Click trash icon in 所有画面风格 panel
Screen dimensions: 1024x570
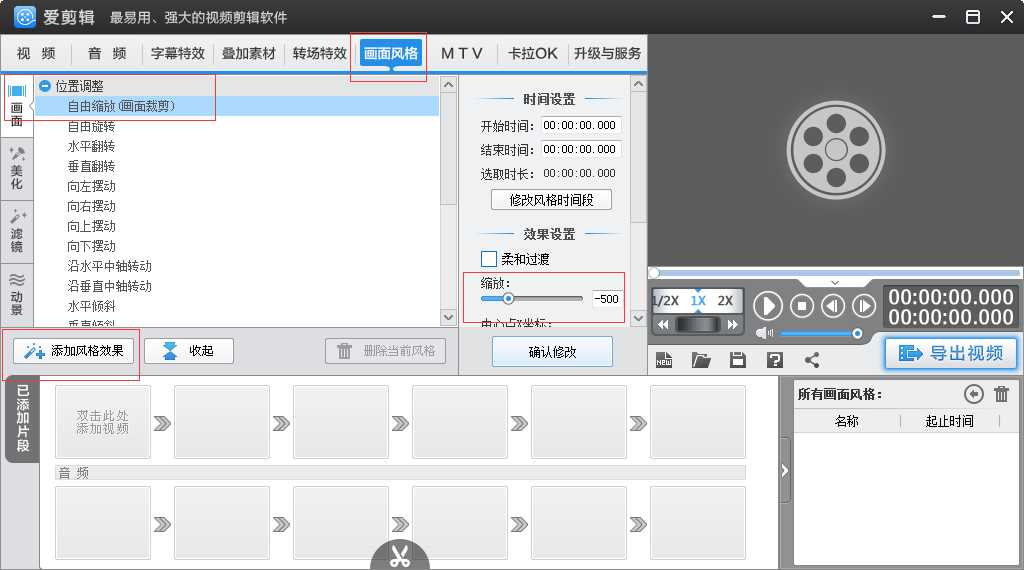tap(1001, 394)
